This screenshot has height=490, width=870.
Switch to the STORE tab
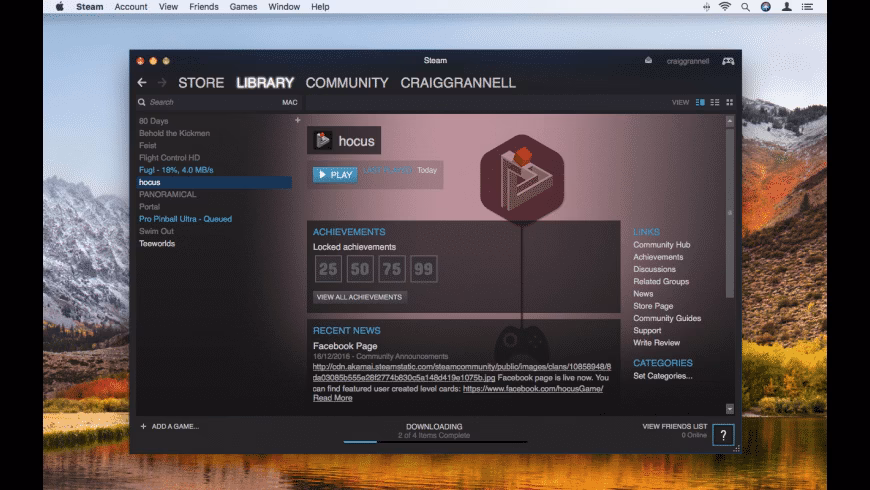click(201, 83)
